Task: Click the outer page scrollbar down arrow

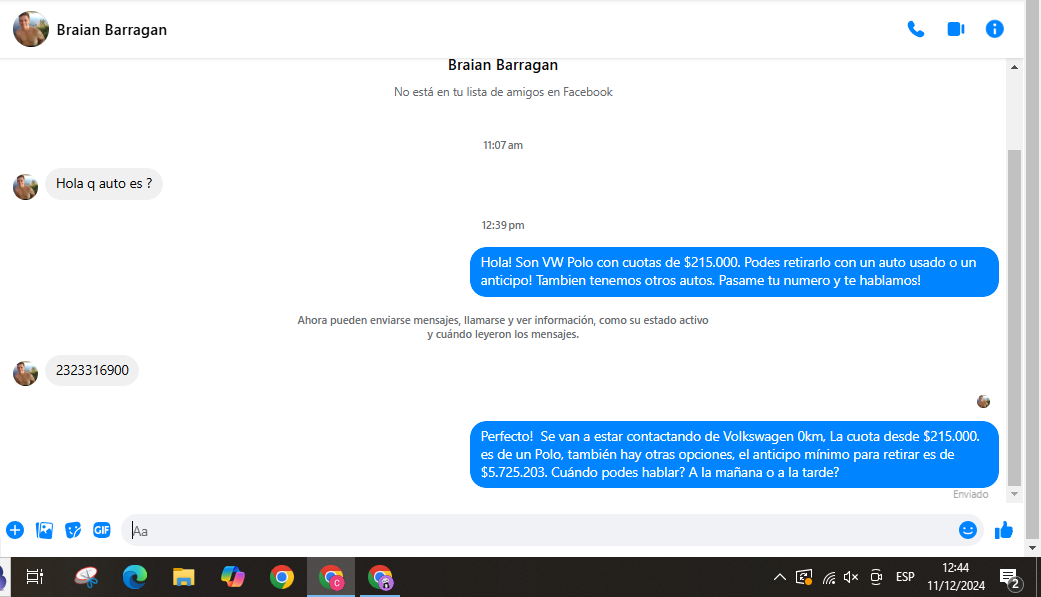Action: pyautogui.click(x=1032, y=548)
